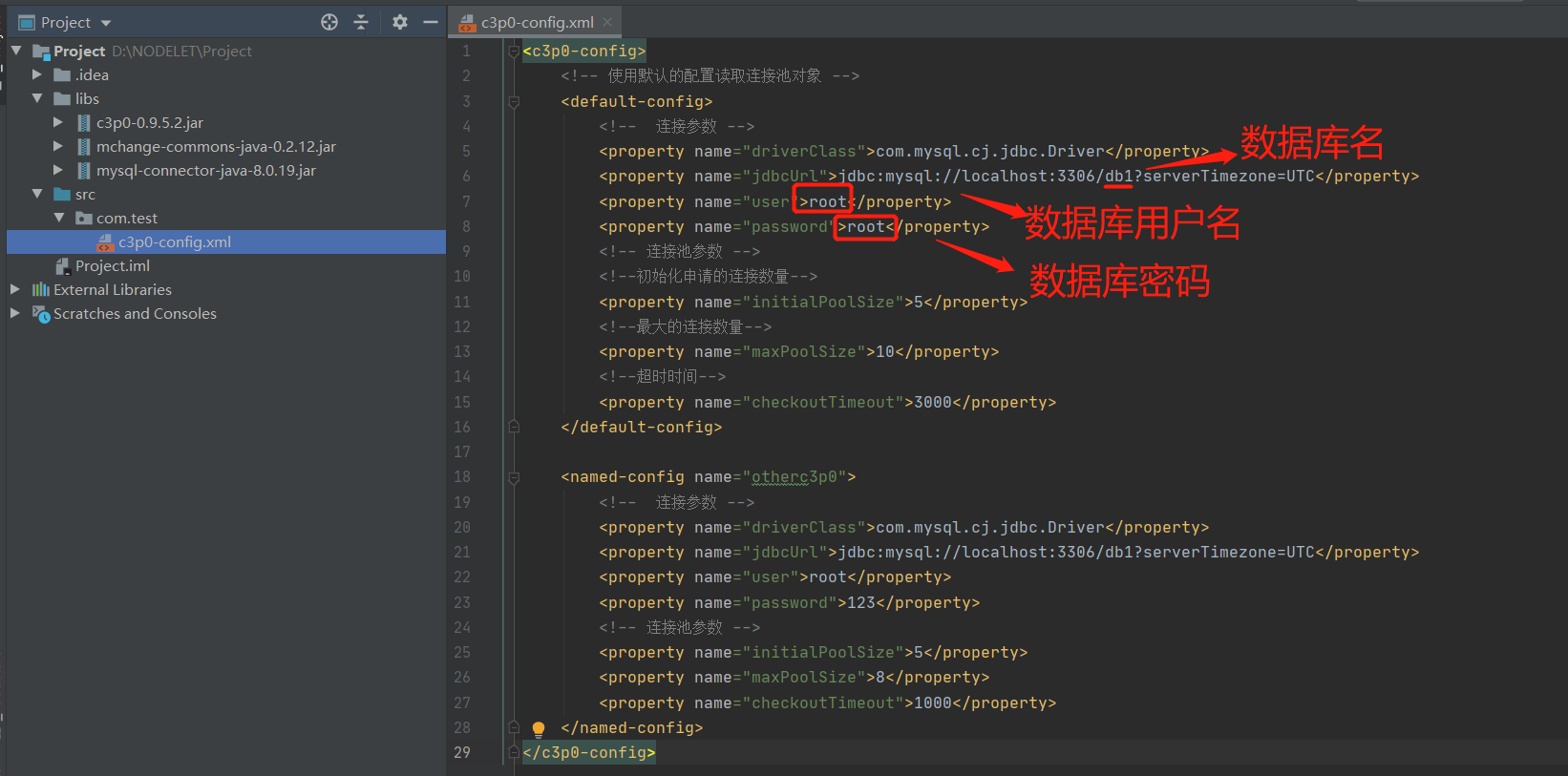This screenshot has width=1568, height=776.
Task: Expand the .idea folder arrow
Action: (37, 74)
